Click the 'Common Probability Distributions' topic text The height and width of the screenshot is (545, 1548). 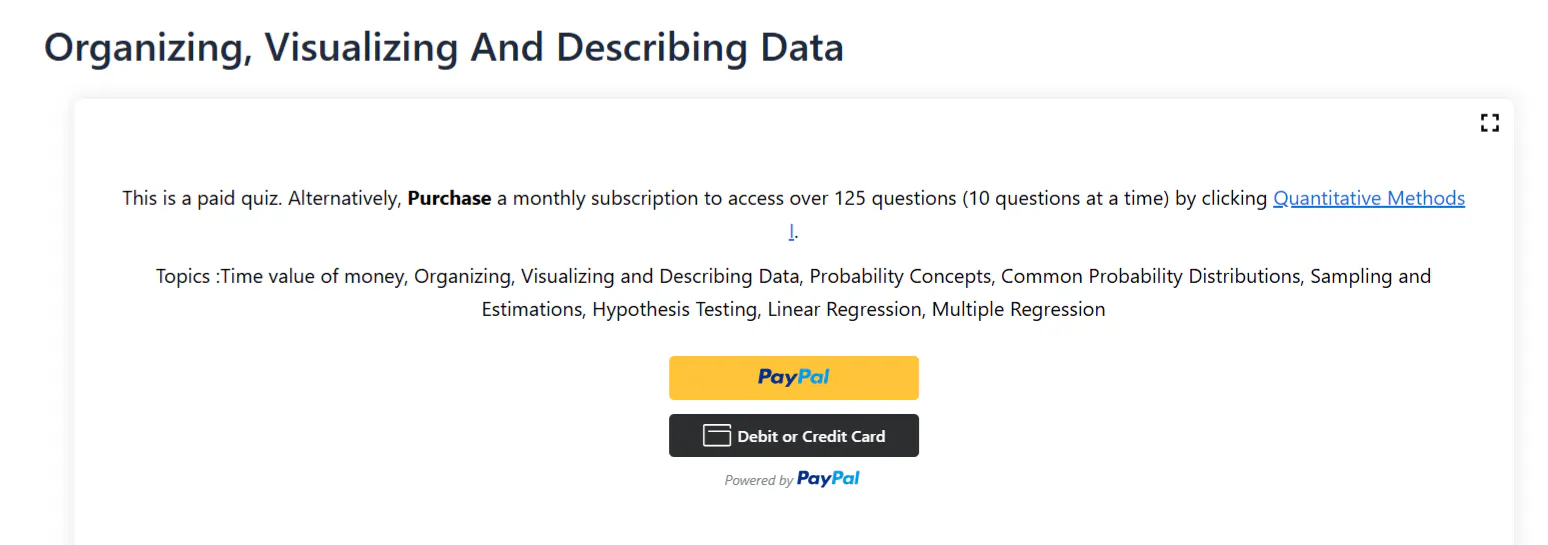coord(1150,276)
